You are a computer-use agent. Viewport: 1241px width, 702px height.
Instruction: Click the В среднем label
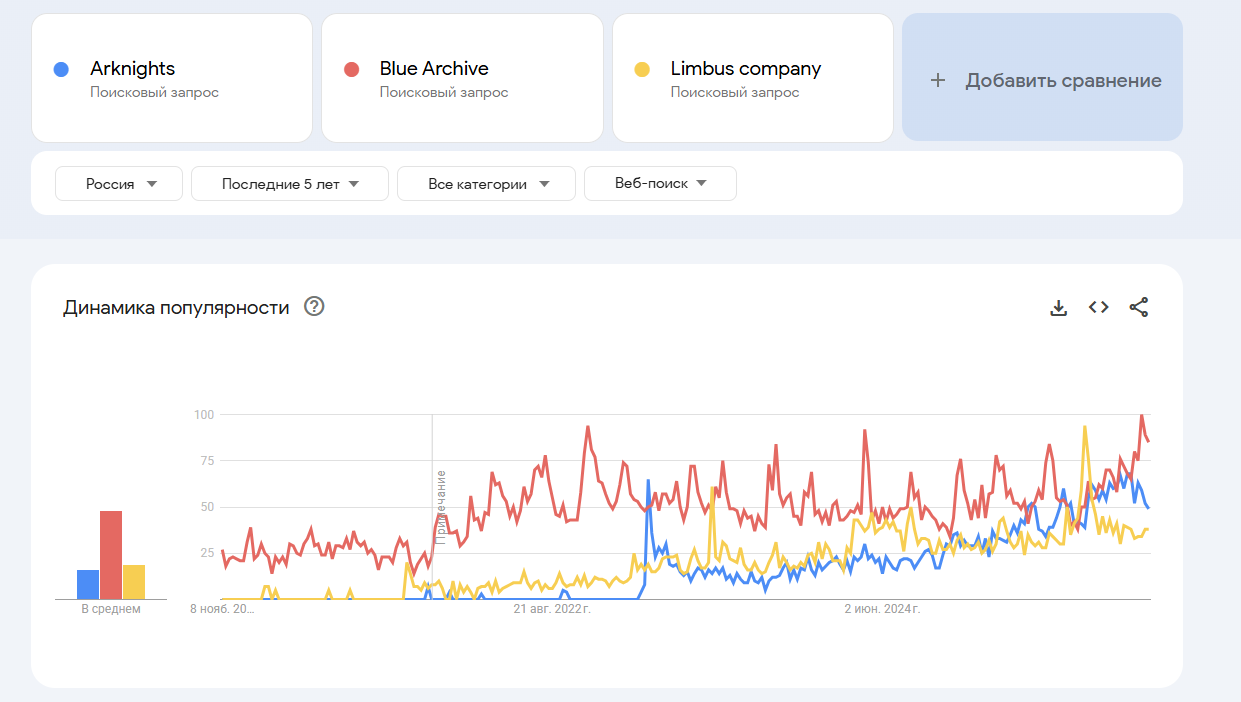coord(111,609)
